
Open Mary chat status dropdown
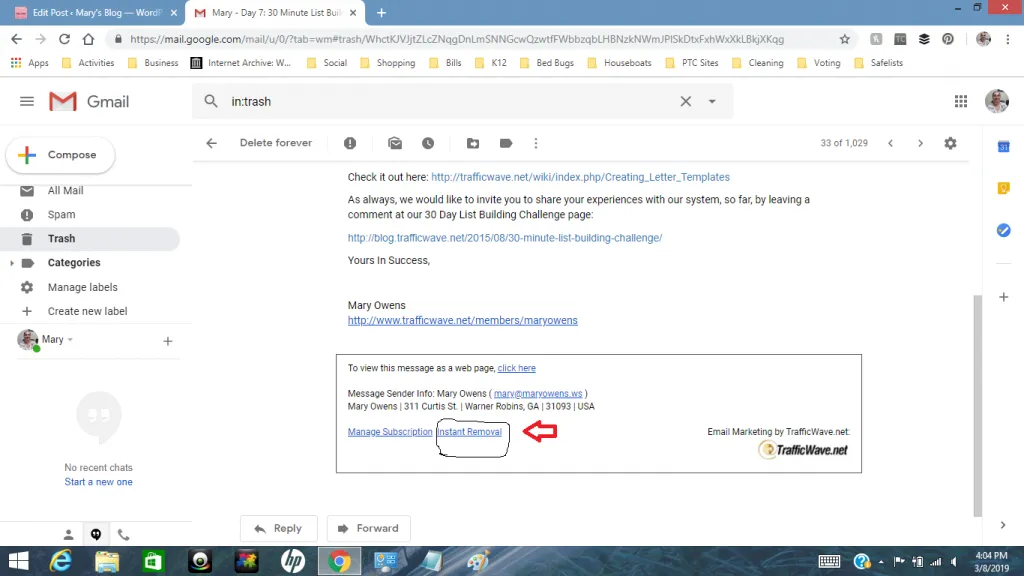point(57,340)
